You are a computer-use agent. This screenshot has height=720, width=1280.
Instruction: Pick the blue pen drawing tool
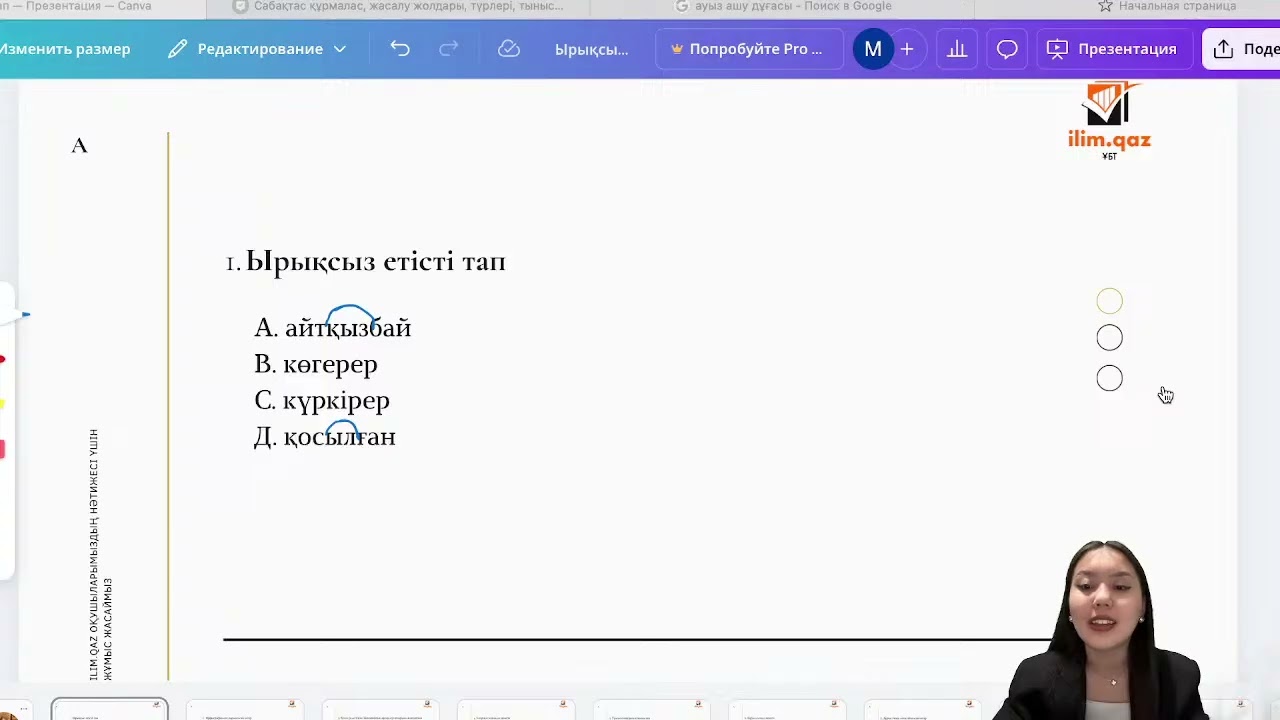(x=15, y=315)
